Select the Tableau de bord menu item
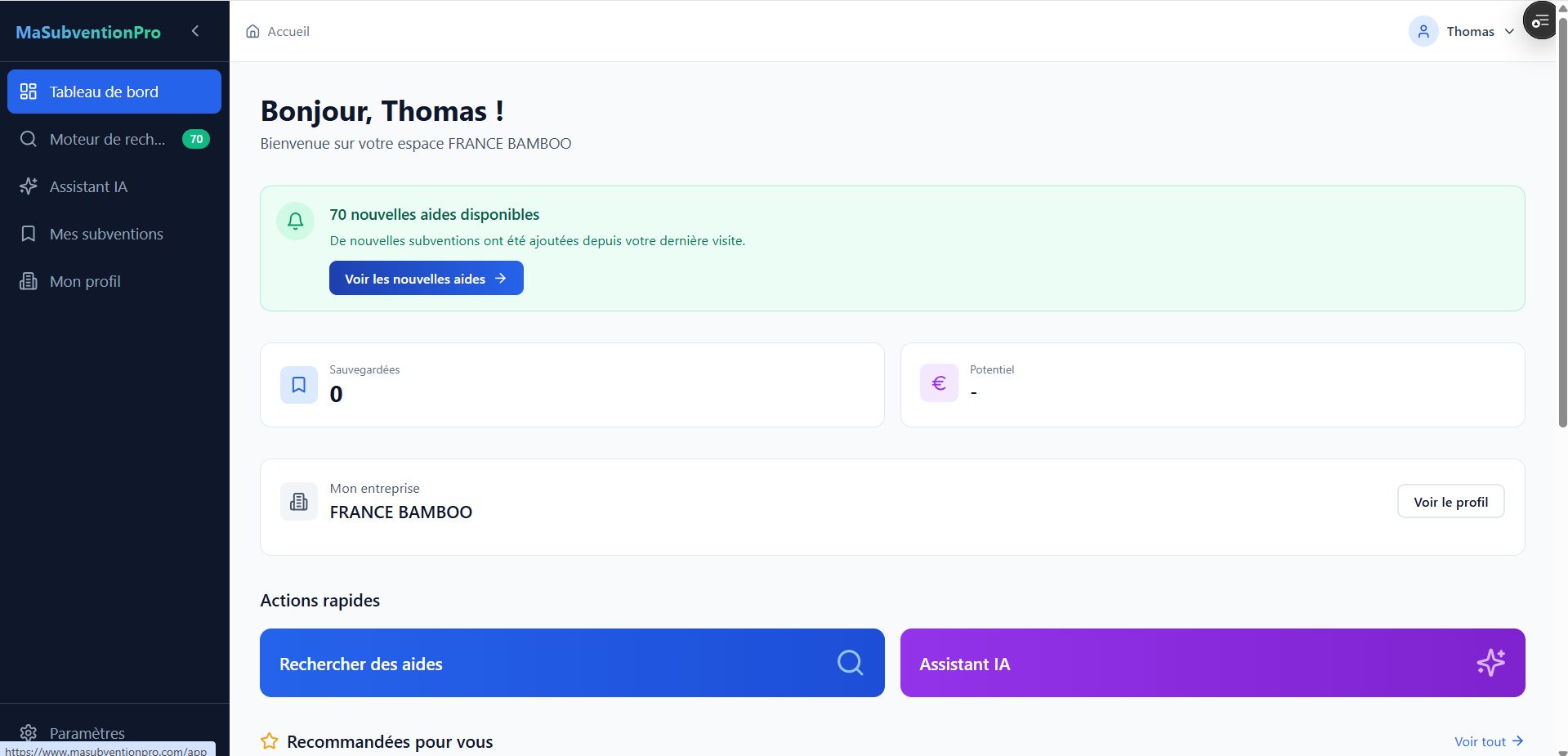This screenshot has width=1568, height=756. [114, 92]
